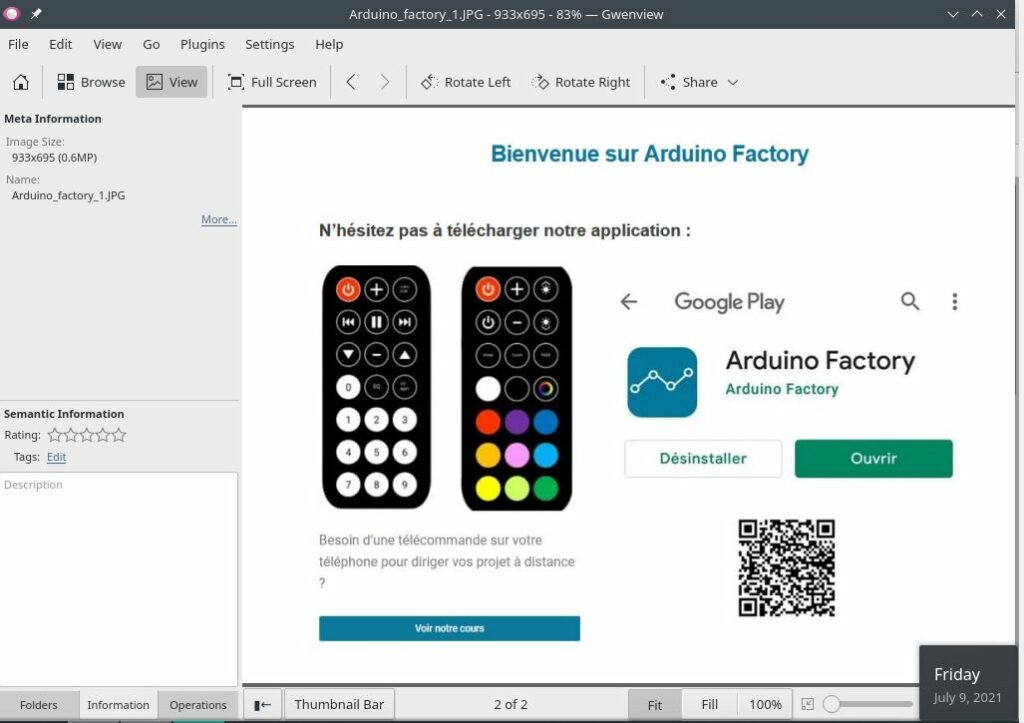Click the Edit tags link
This screenshot has height=723, width=1024.
[x=56, y=457]
